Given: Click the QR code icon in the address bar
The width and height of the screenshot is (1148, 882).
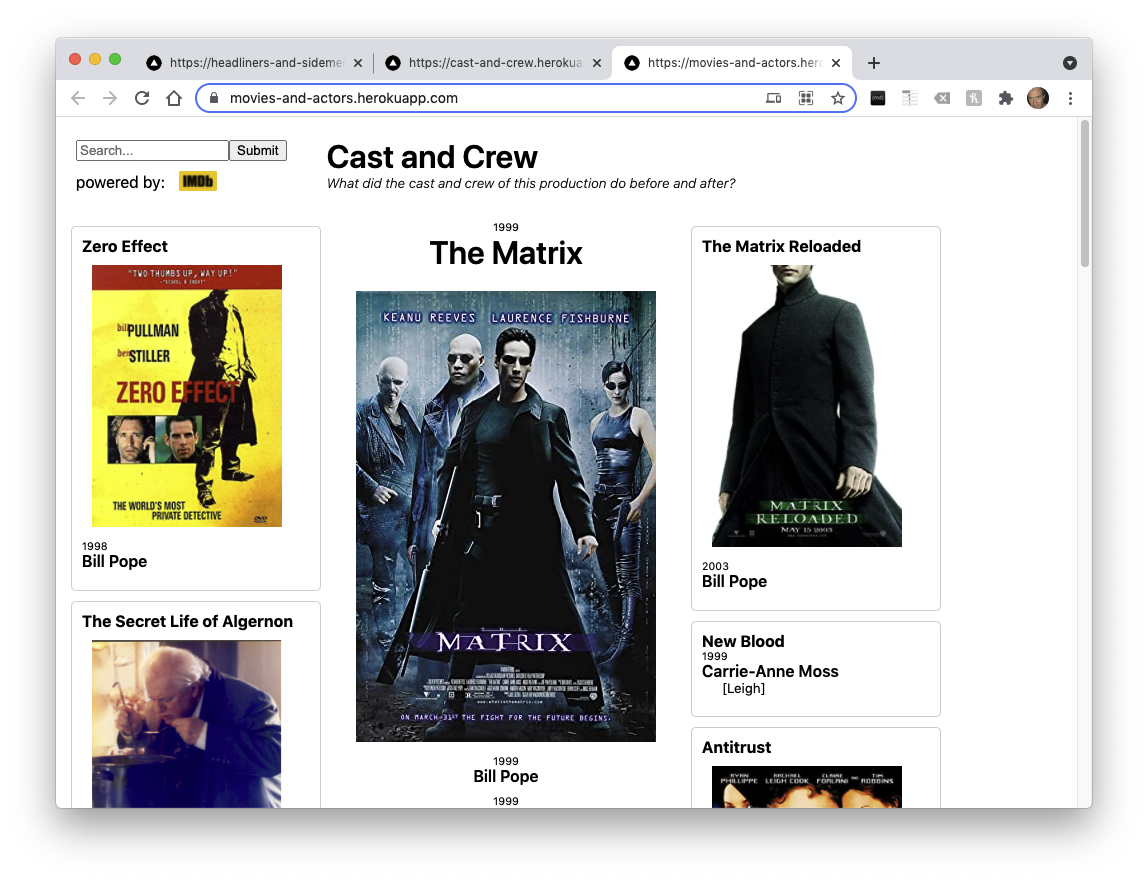Looking at the screenshot, I should [806, 98].
